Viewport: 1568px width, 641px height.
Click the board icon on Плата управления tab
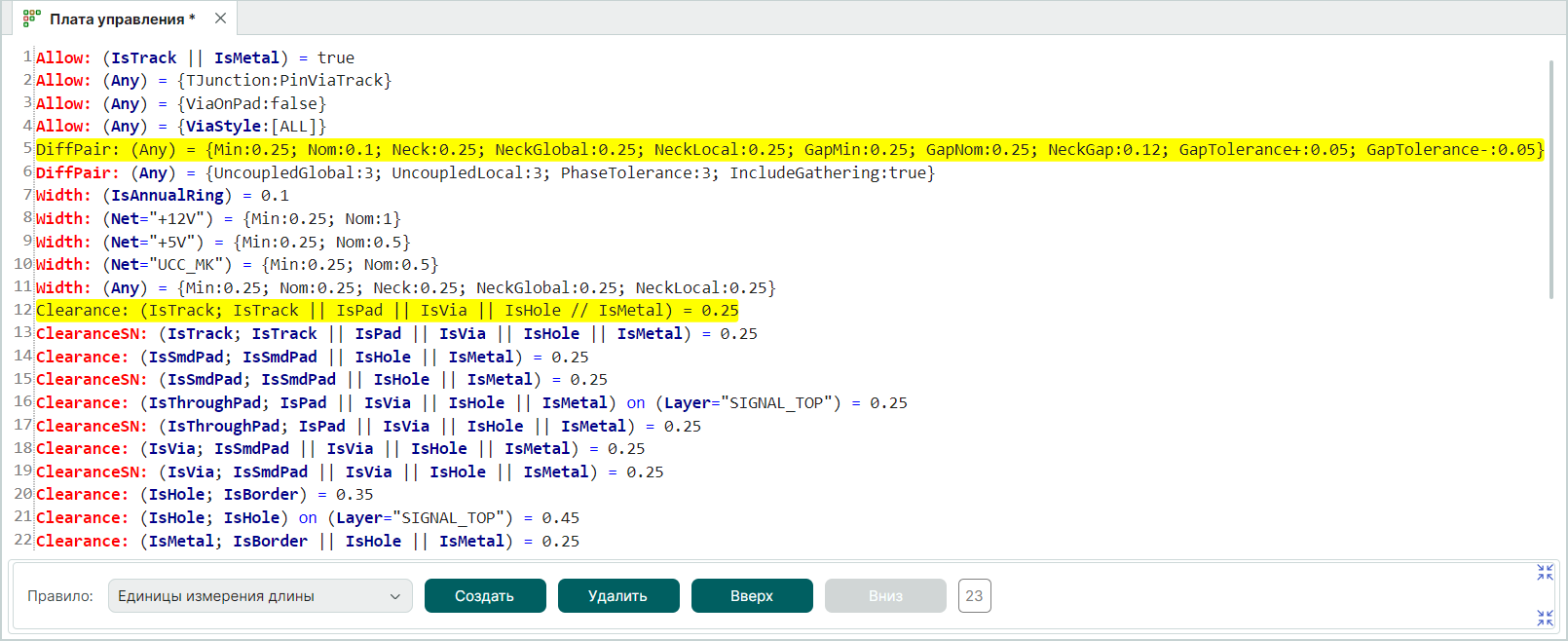coord(31,19)
